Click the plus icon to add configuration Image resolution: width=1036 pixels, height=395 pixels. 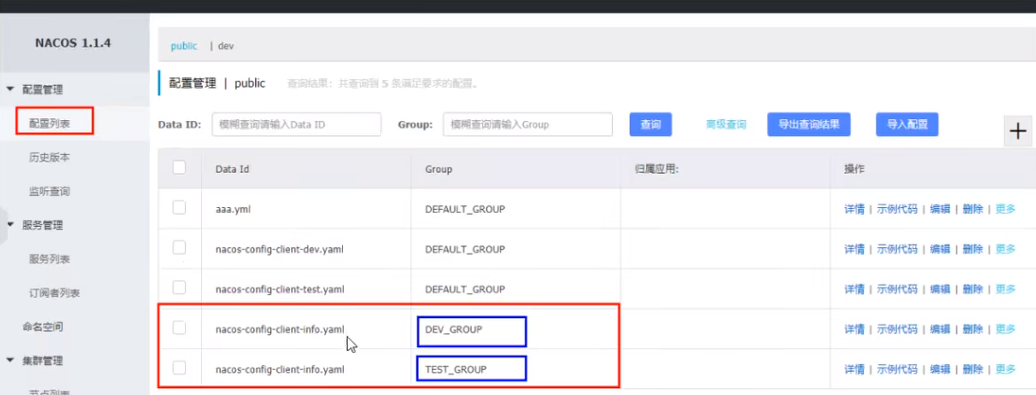tap(1018, 131)
